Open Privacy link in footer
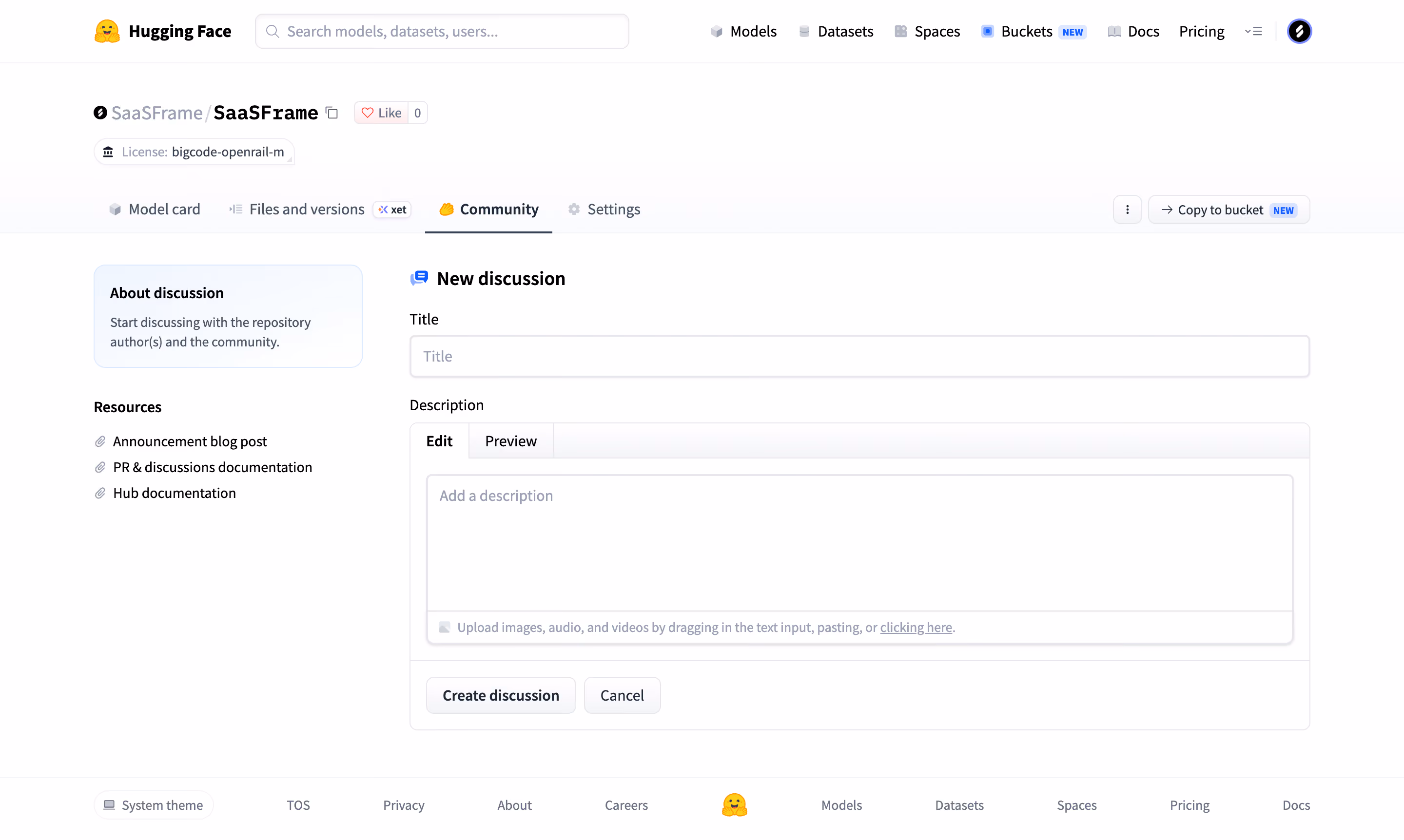The height and width of the screenshot is (840, 1404). pyautogui.click(x=404, y=804)
